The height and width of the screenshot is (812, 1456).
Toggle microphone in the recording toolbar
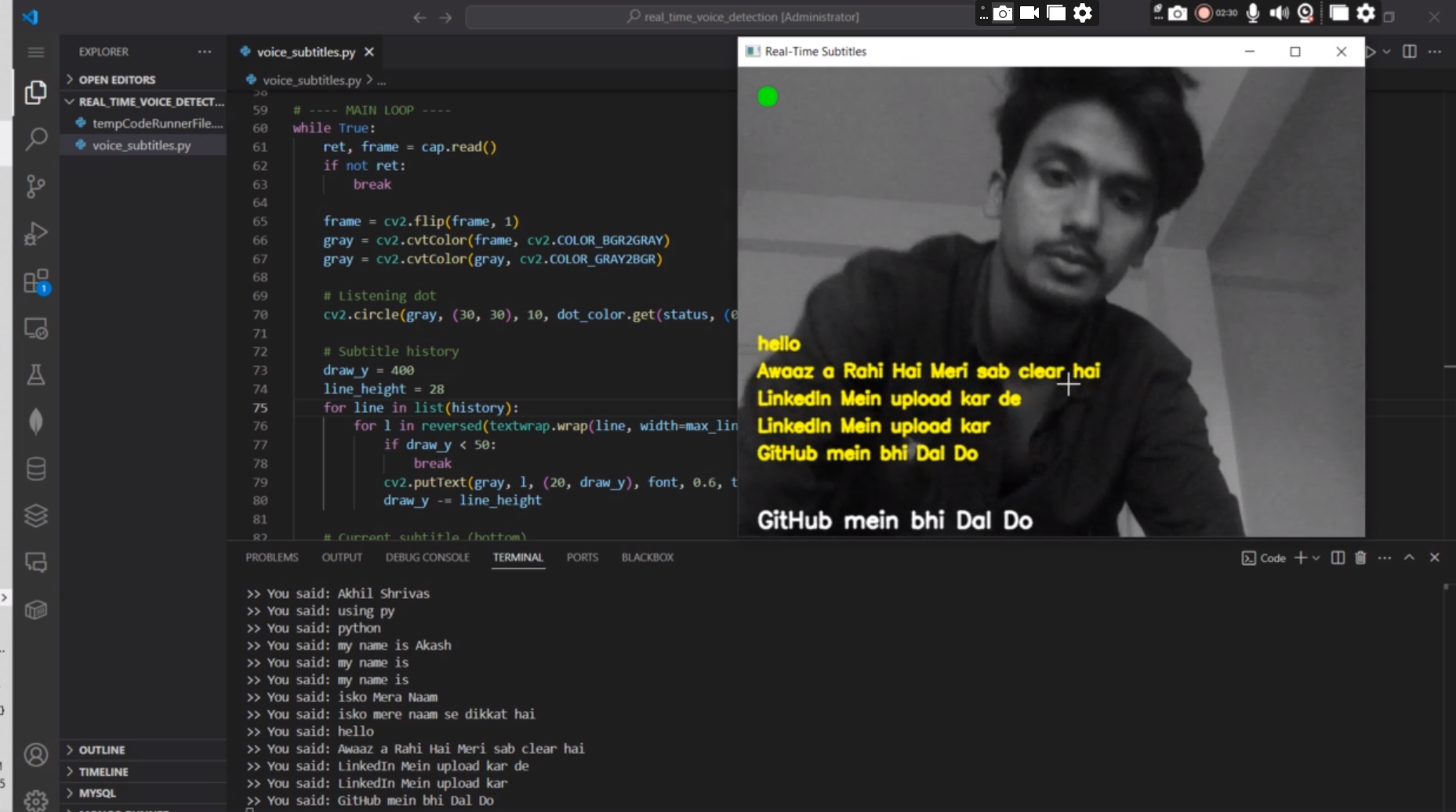[1253, 13]
